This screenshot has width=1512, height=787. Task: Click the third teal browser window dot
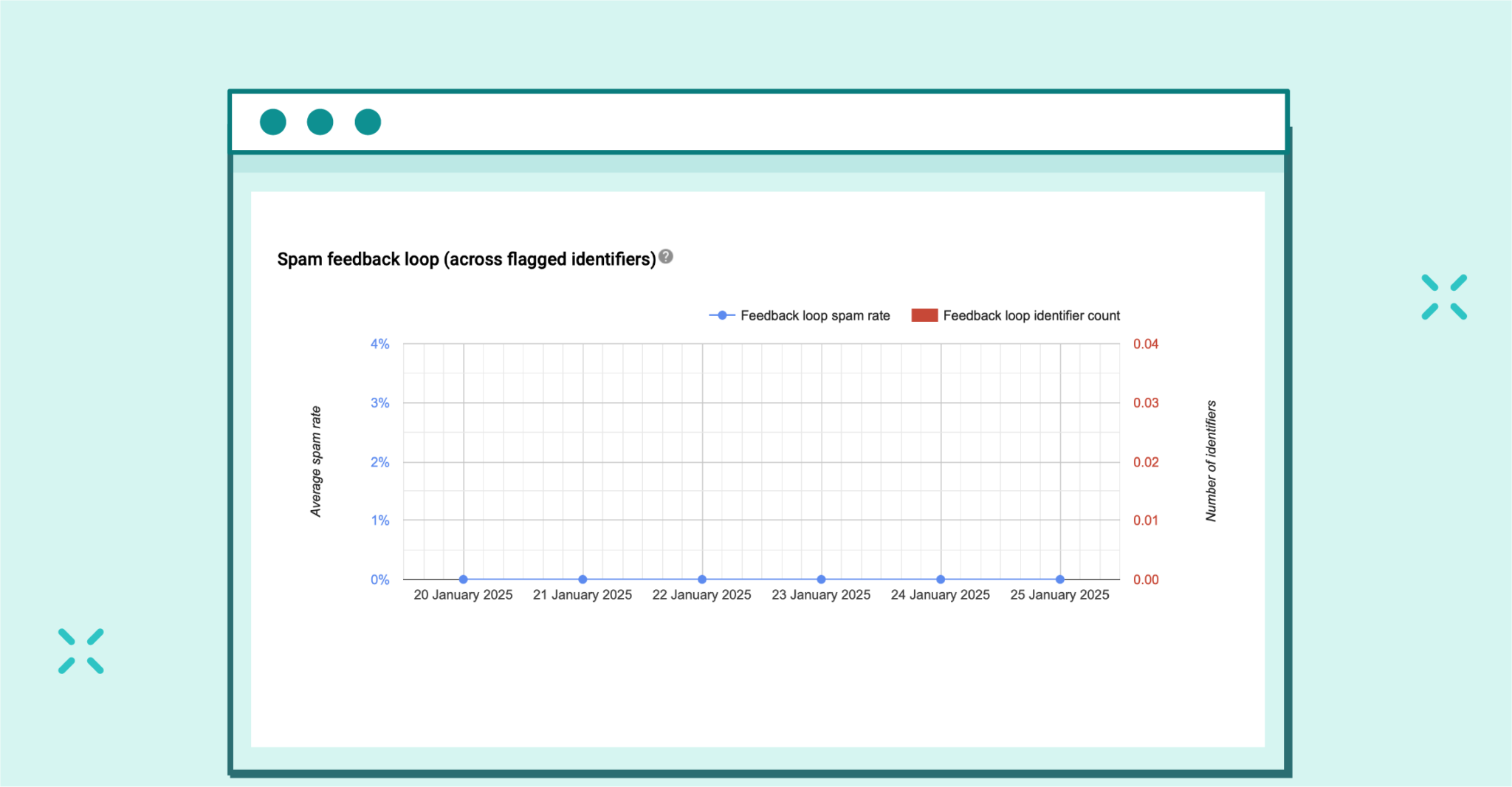tap(367, 121)
